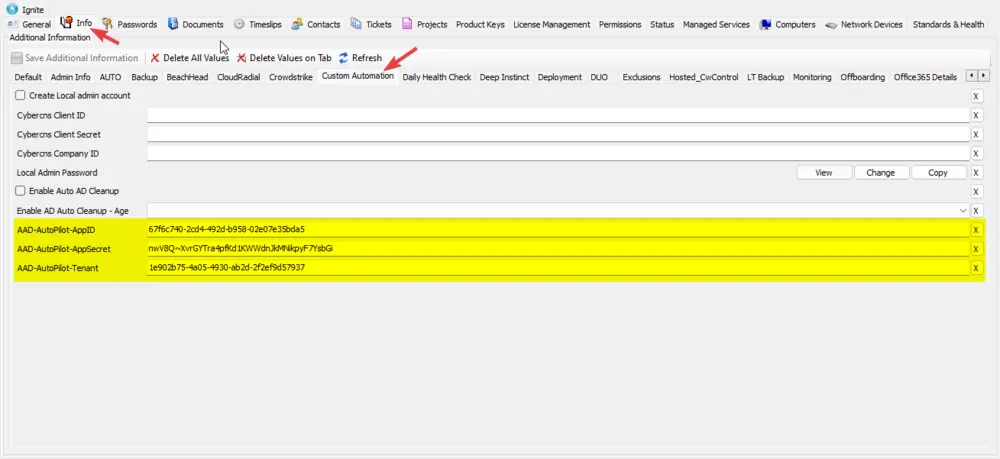The width and height of the screenshot is (1000, 459).
Task: Edit the AAD-AutoPilot-Tenant field
Action: point(558,268)
